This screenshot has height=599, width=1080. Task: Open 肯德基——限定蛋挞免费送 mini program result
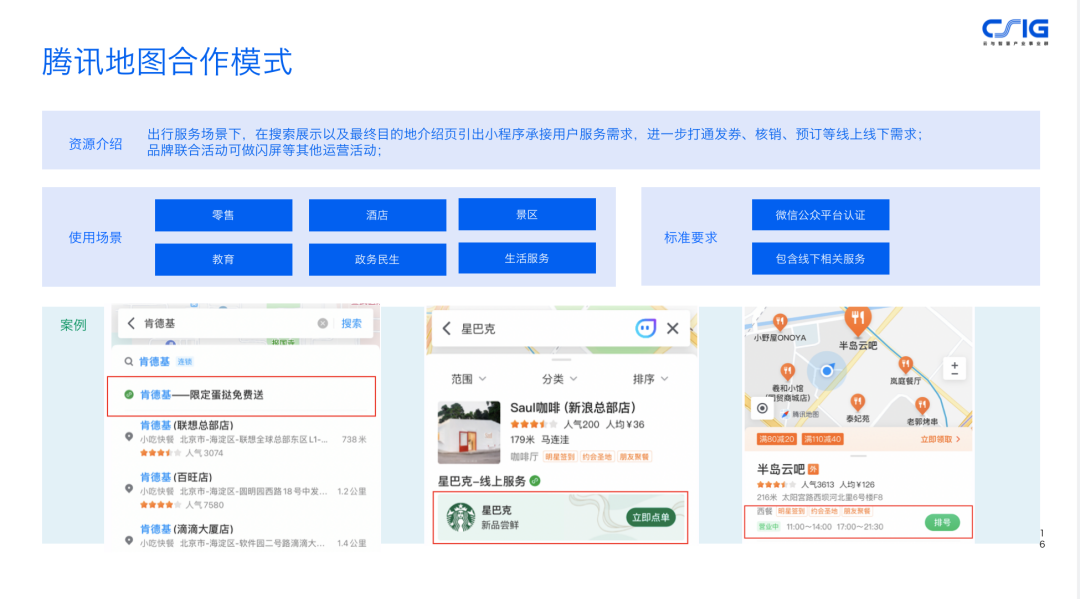pos(241,395)
